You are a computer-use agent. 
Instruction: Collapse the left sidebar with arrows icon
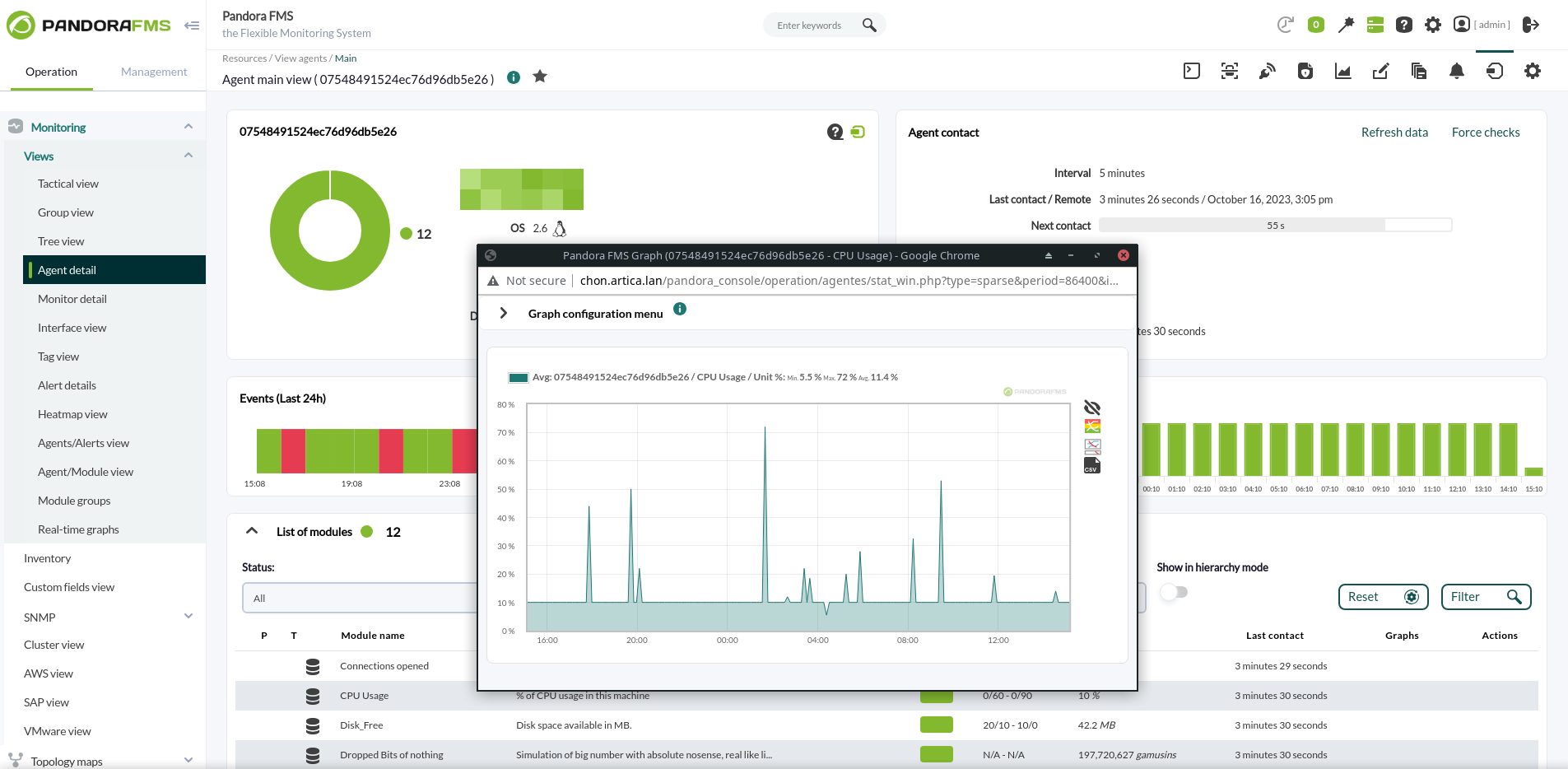coord(193,26)
